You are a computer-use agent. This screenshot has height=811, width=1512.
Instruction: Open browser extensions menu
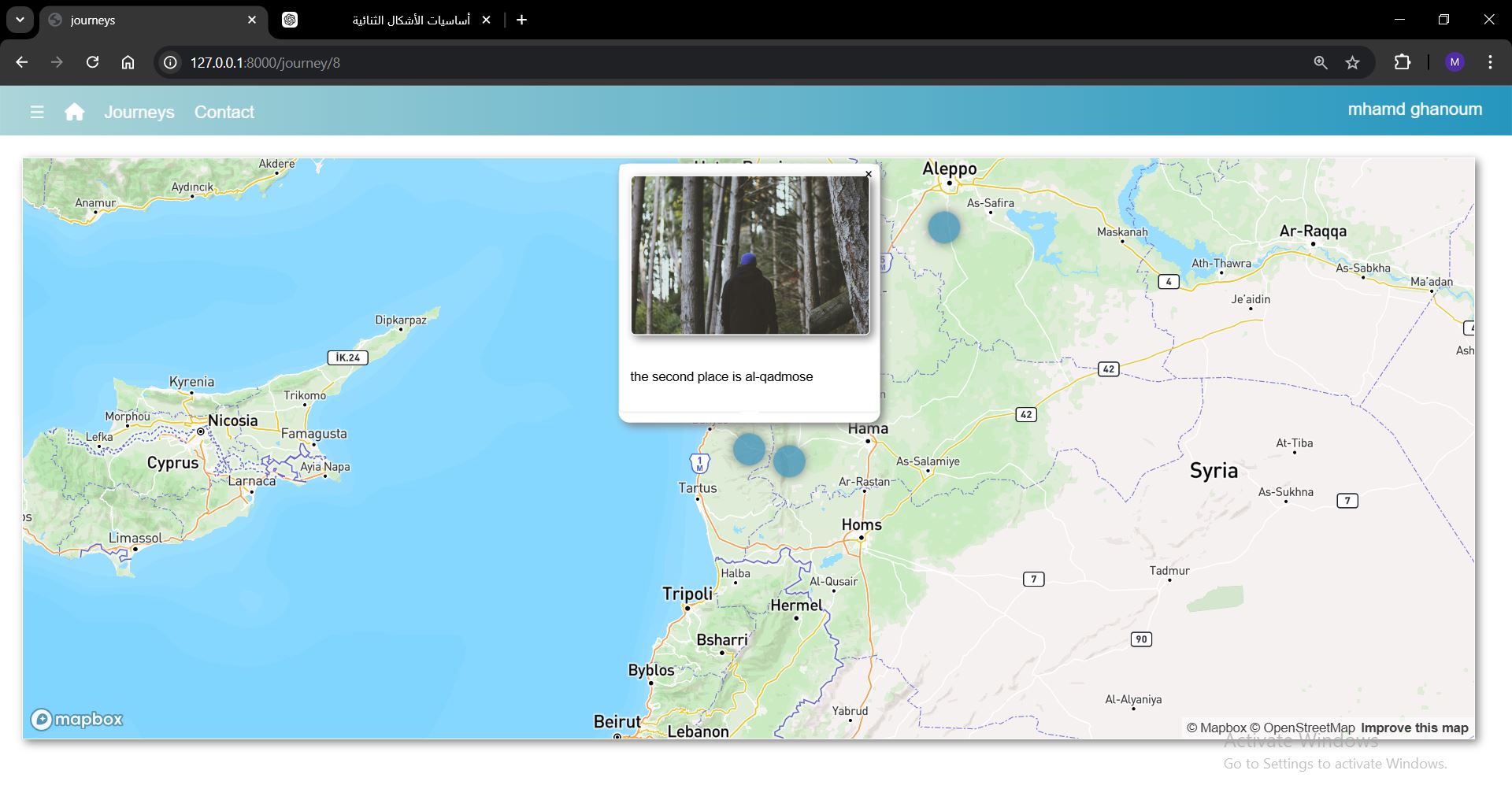[1402, 62]
